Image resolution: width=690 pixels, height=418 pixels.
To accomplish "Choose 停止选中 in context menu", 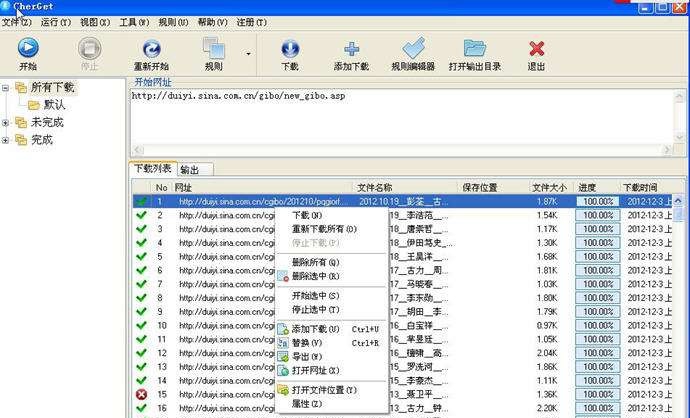I will (x=332, y=310).
